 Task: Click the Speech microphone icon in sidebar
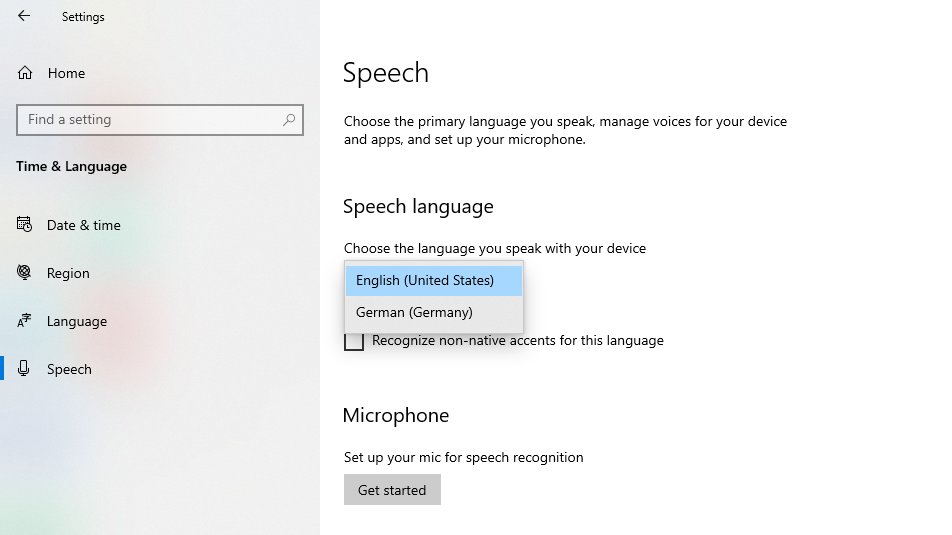25,369
